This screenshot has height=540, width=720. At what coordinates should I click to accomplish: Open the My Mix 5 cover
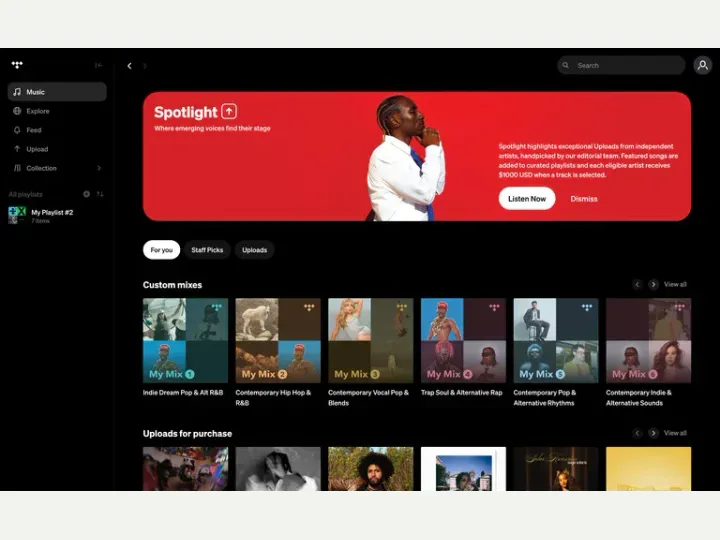tap(556, 341)
